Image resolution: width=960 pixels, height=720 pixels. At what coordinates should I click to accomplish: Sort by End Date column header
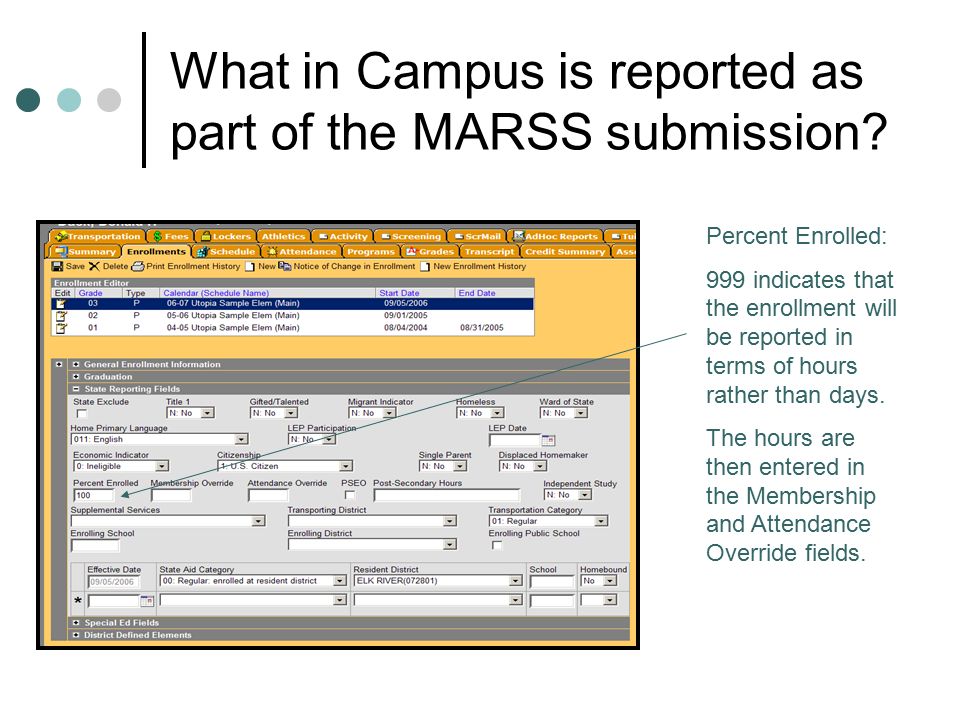point(477,293)
